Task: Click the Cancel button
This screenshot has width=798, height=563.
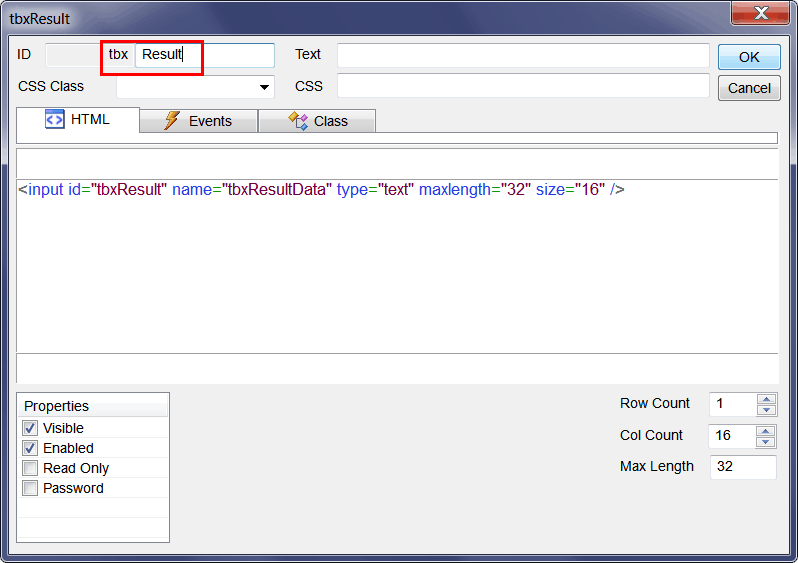Action: (749, 88)
